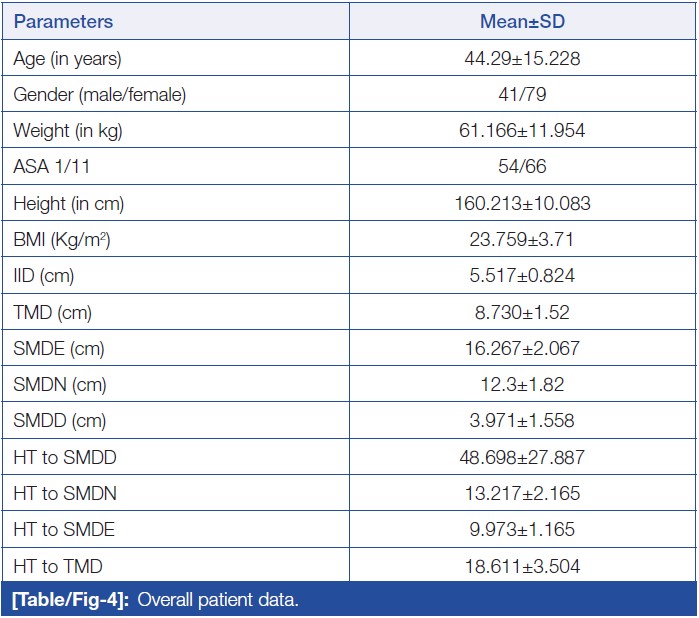Click the Mean±SD column header
The image size is (699, 618).
[x=522, y=21]
